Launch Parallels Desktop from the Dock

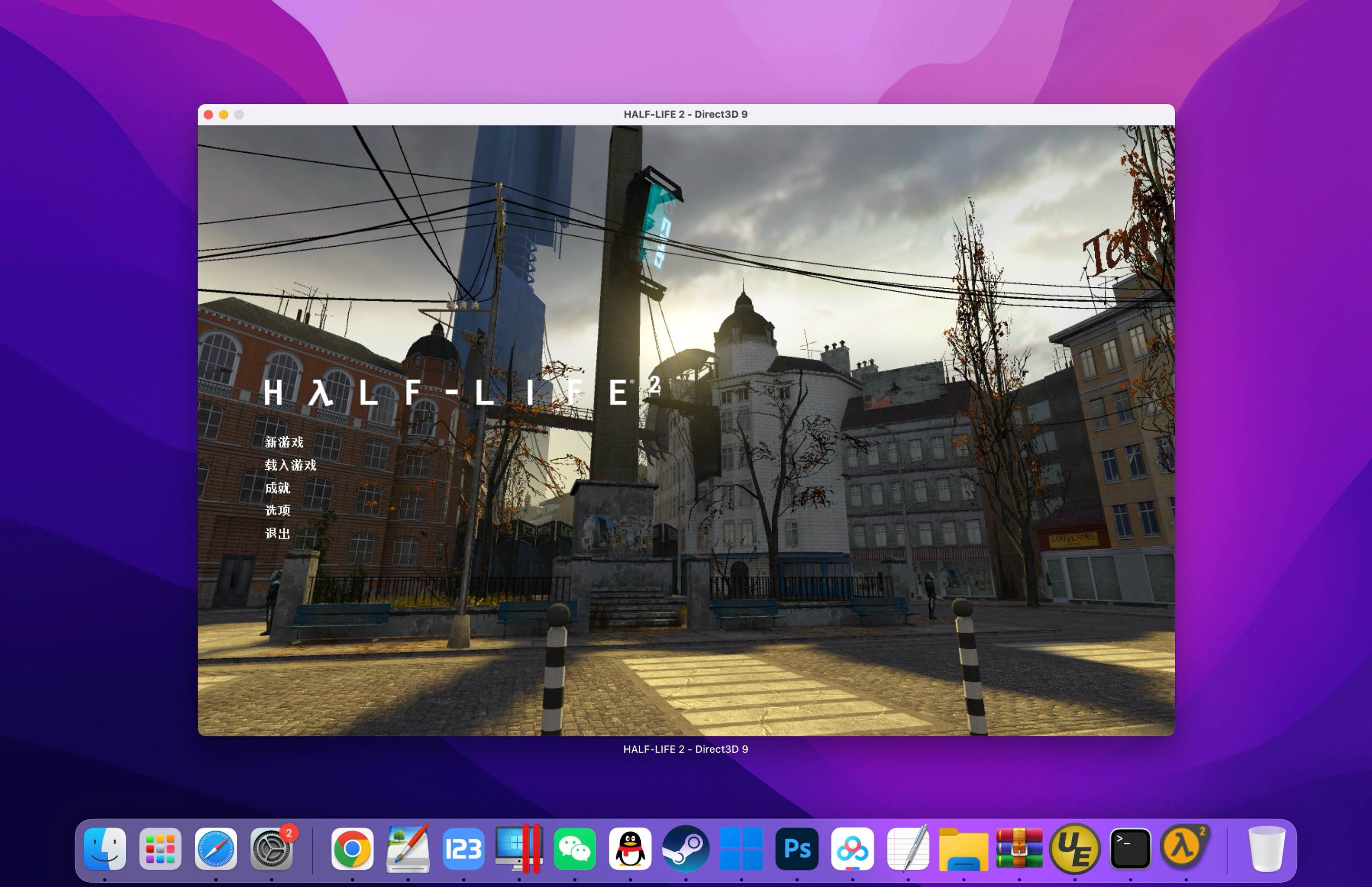tap(519, 849)
